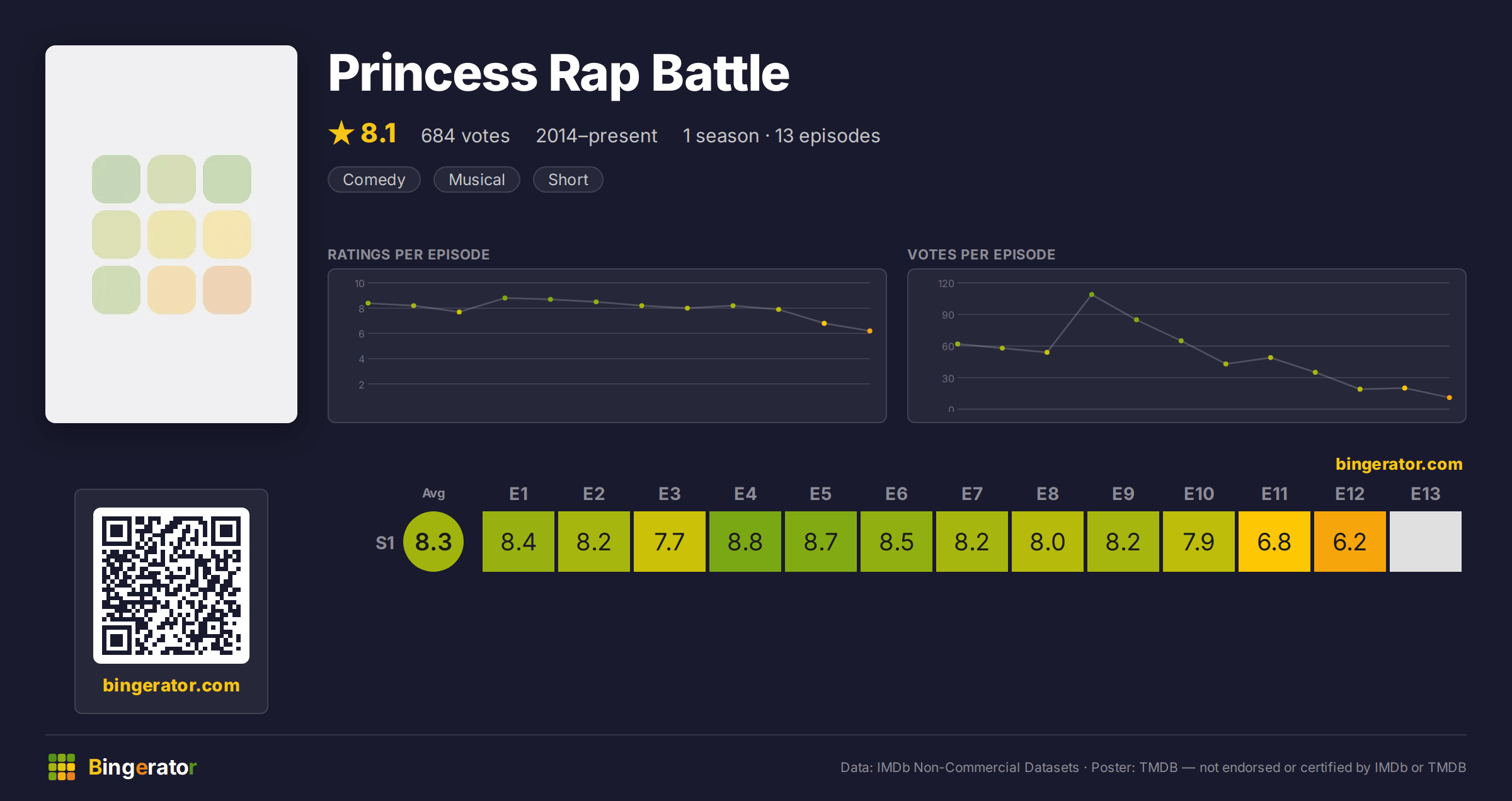Select episode E12 cell rated 6.2

(x=1350, y=542)
